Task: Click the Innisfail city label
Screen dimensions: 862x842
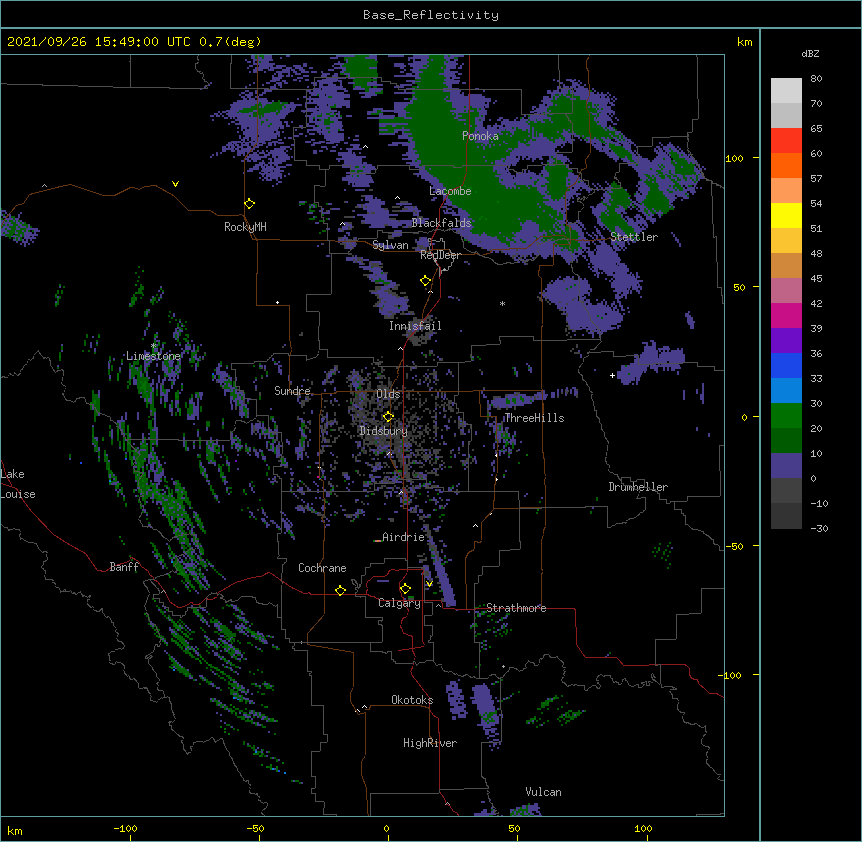Action: (415, 326)
